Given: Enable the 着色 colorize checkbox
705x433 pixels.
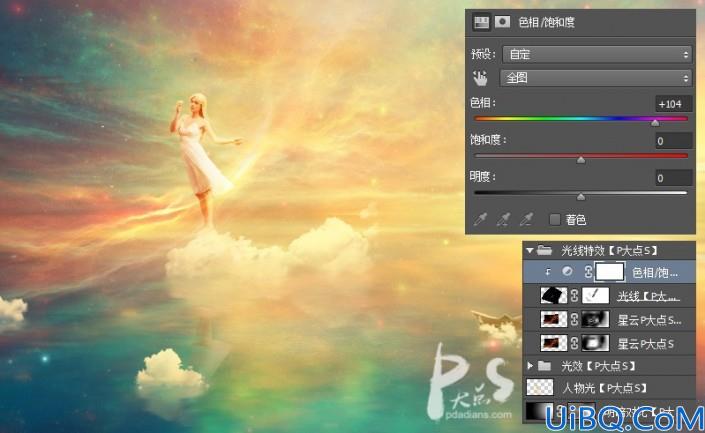Looking at the screenshot, I should click(x=555, y=219).
